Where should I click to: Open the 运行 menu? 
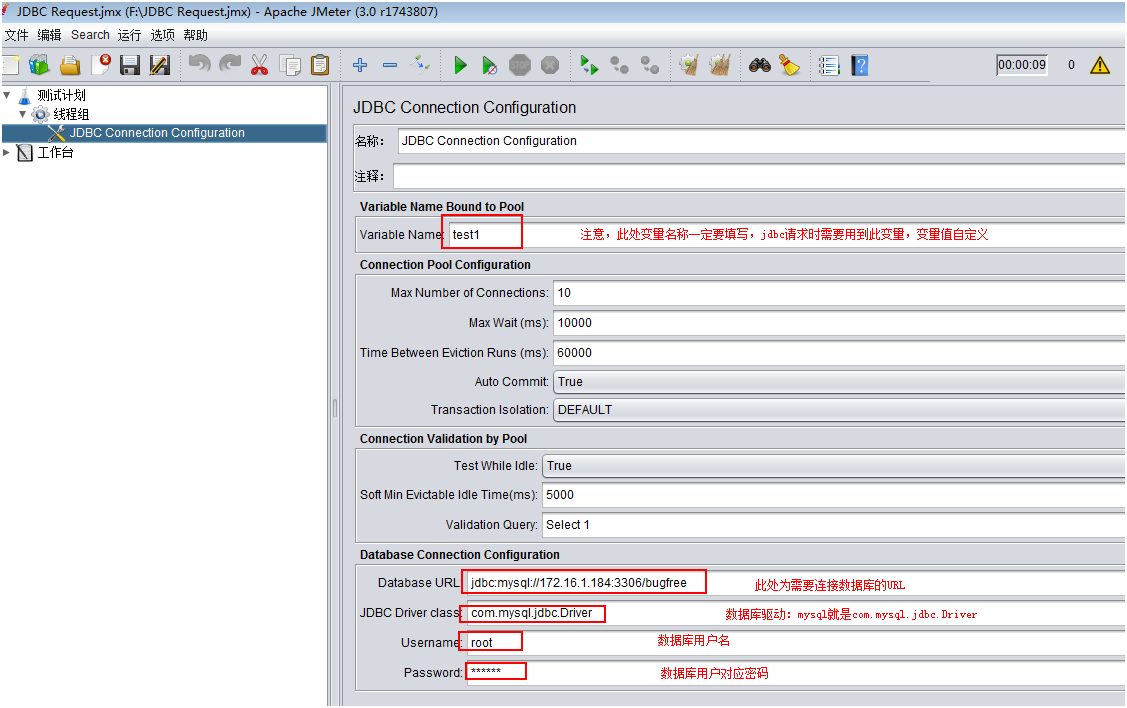(x=129, y=35)
